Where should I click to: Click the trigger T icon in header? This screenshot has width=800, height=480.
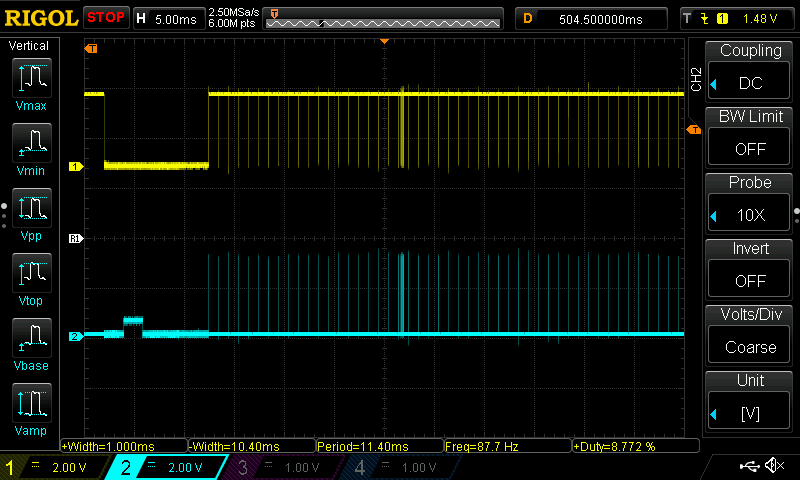coord(687,19)
